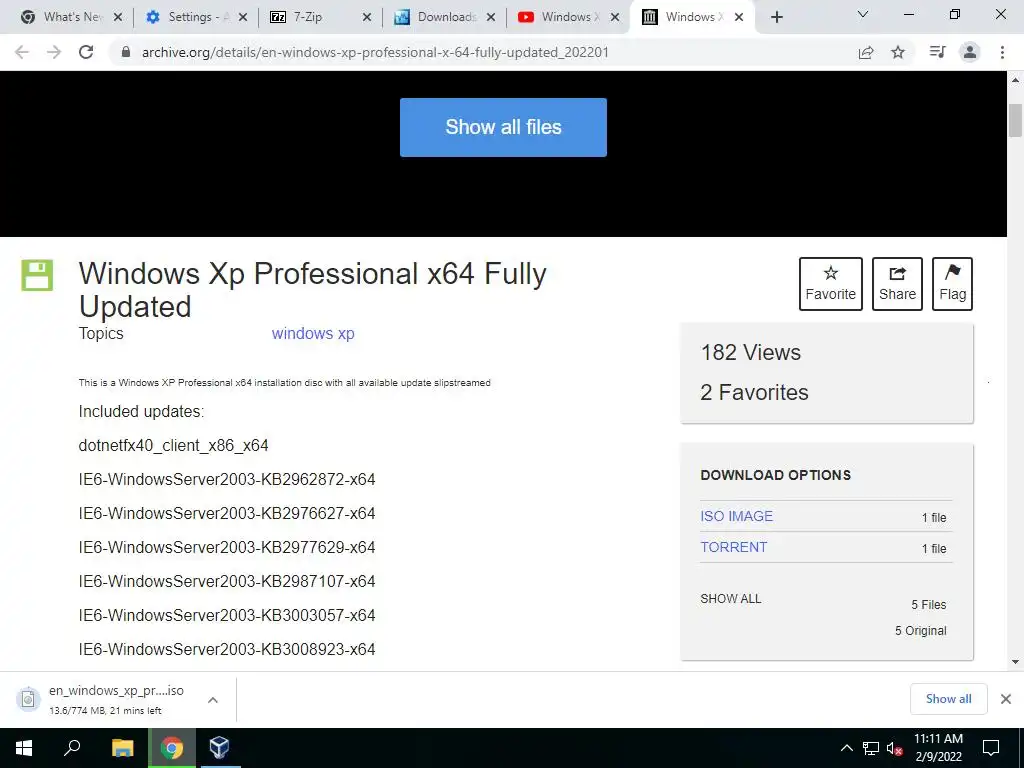Click the Chrome taskbar icon
The width and height of the screenshot is (1024, 768).
click(172, 748)
